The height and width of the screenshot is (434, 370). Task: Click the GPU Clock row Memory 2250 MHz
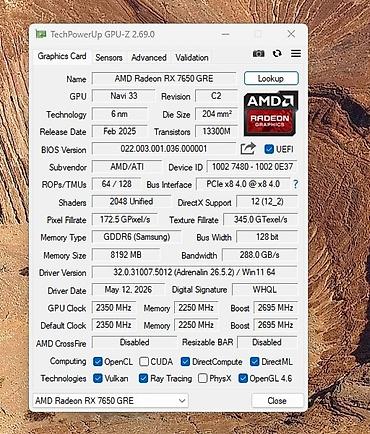[x=196, y=308]
